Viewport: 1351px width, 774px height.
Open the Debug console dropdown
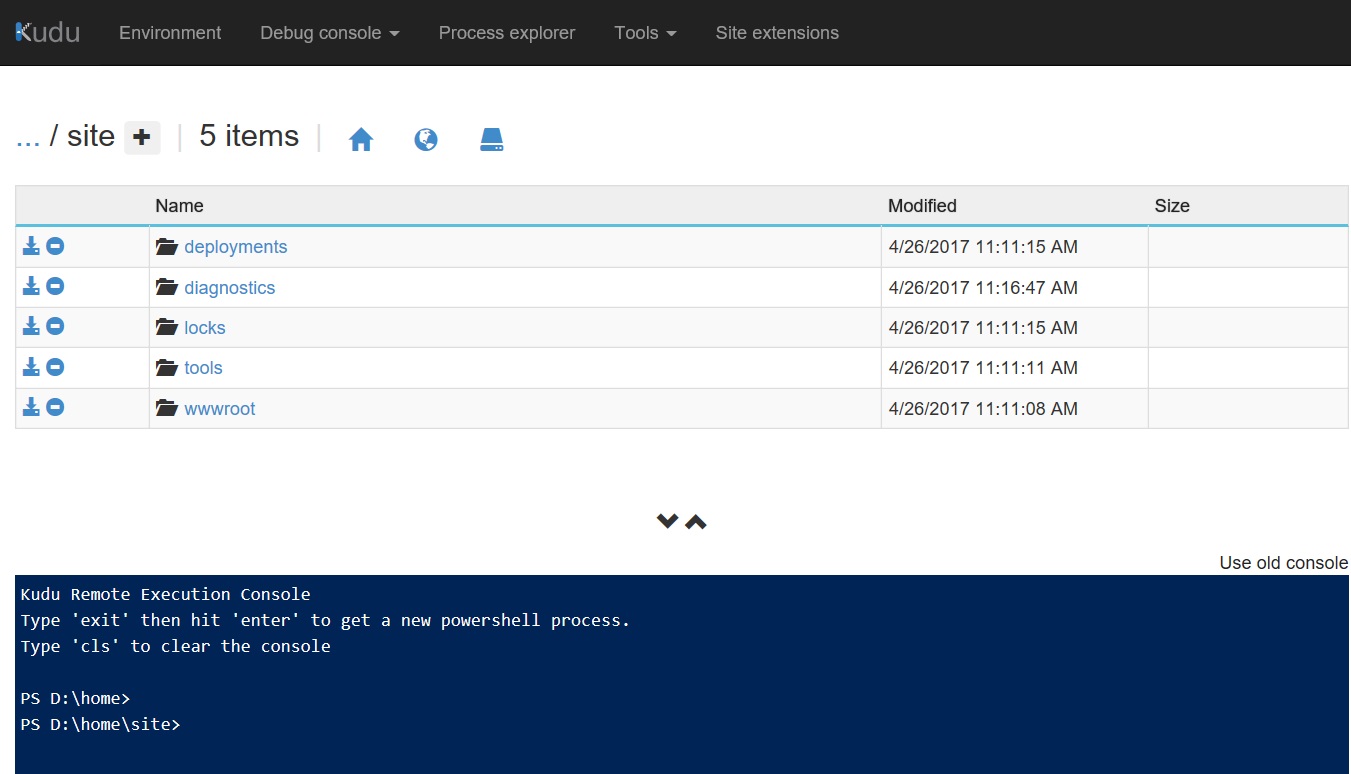[x=329, y=33]
